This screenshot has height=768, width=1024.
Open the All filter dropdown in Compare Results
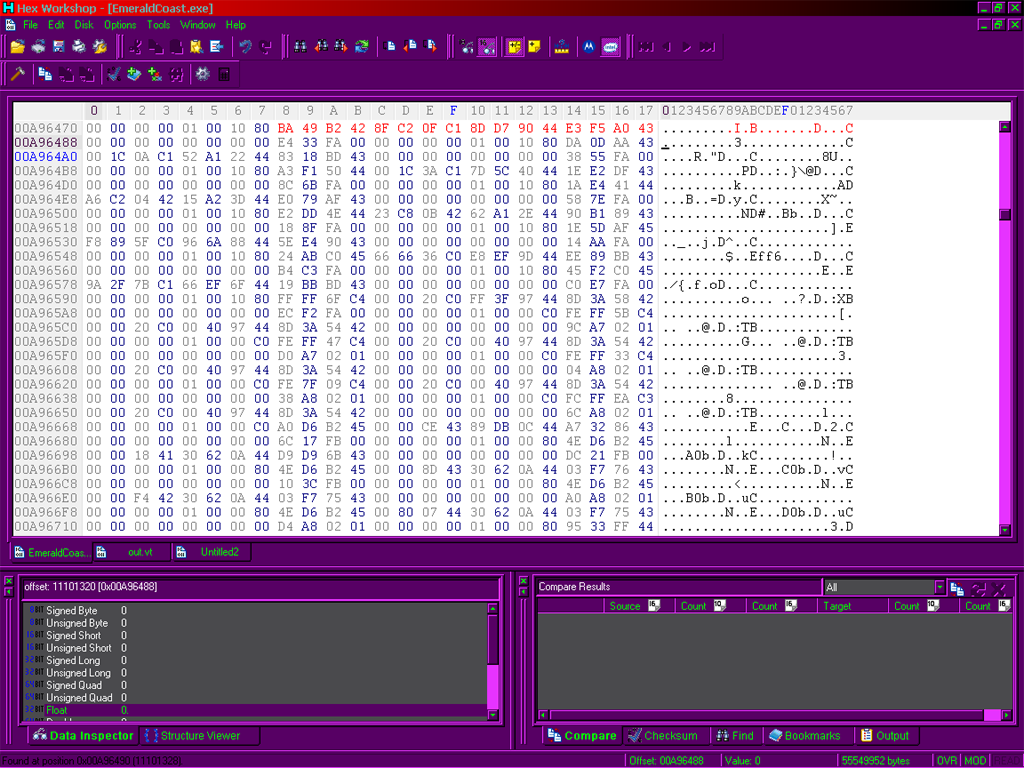pos(939,586)
